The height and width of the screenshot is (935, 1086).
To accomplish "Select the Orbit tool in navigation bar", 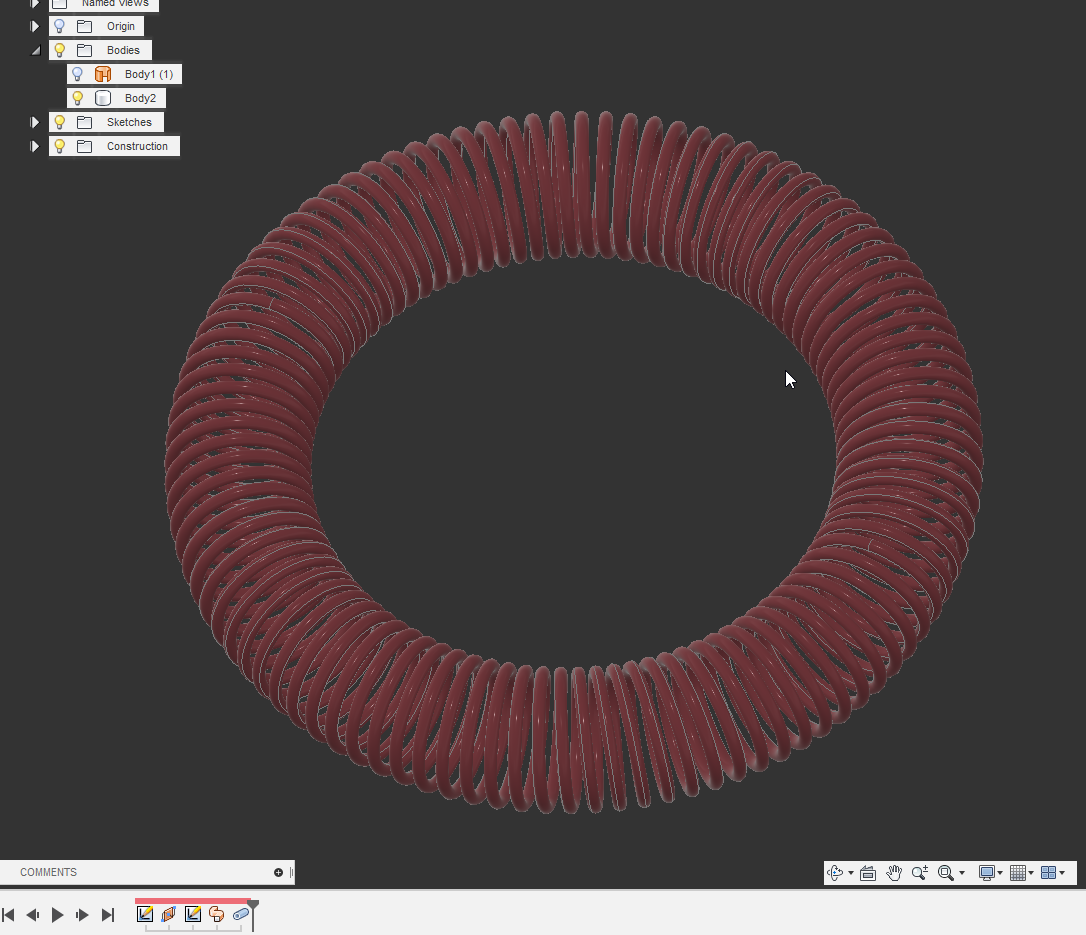I will [836, 872].
